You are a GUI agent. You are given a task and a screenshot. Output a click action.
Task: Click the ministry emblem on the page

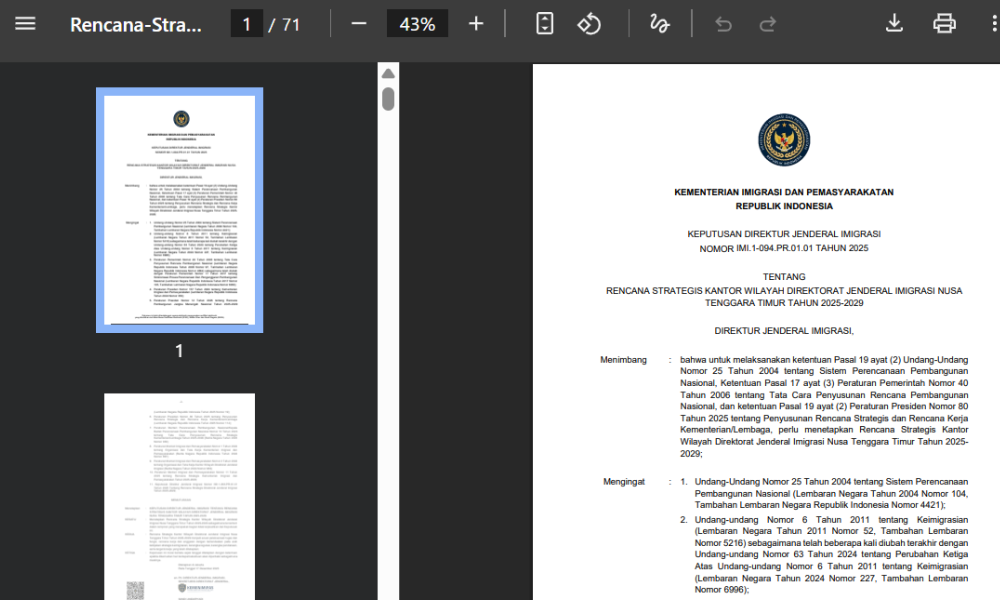[784, 140]
